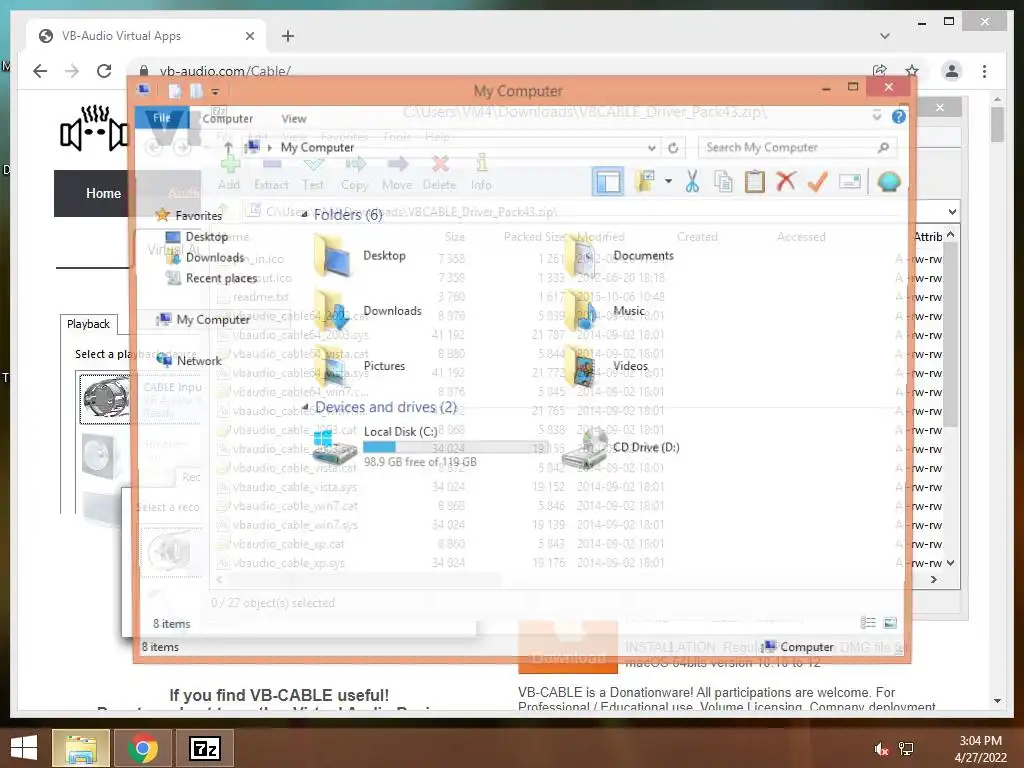The height and width of the screenshot is (768, 1024).
Task: Expand the ribbon with the chevron beside Help
Action: [x=876, y=116]
